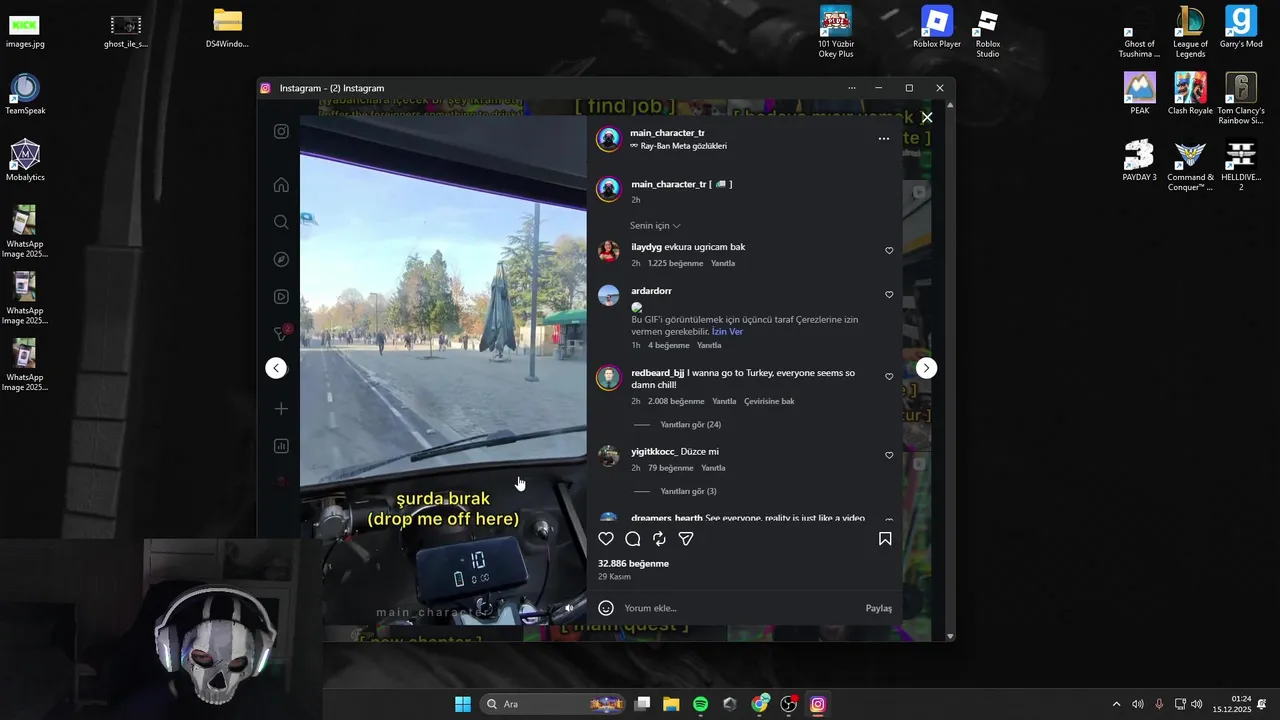Image resolution: width=1280 pixels, height=720 pixels.
Task: Open Google Chrome from the taskbar
Action: coord(760,704)
